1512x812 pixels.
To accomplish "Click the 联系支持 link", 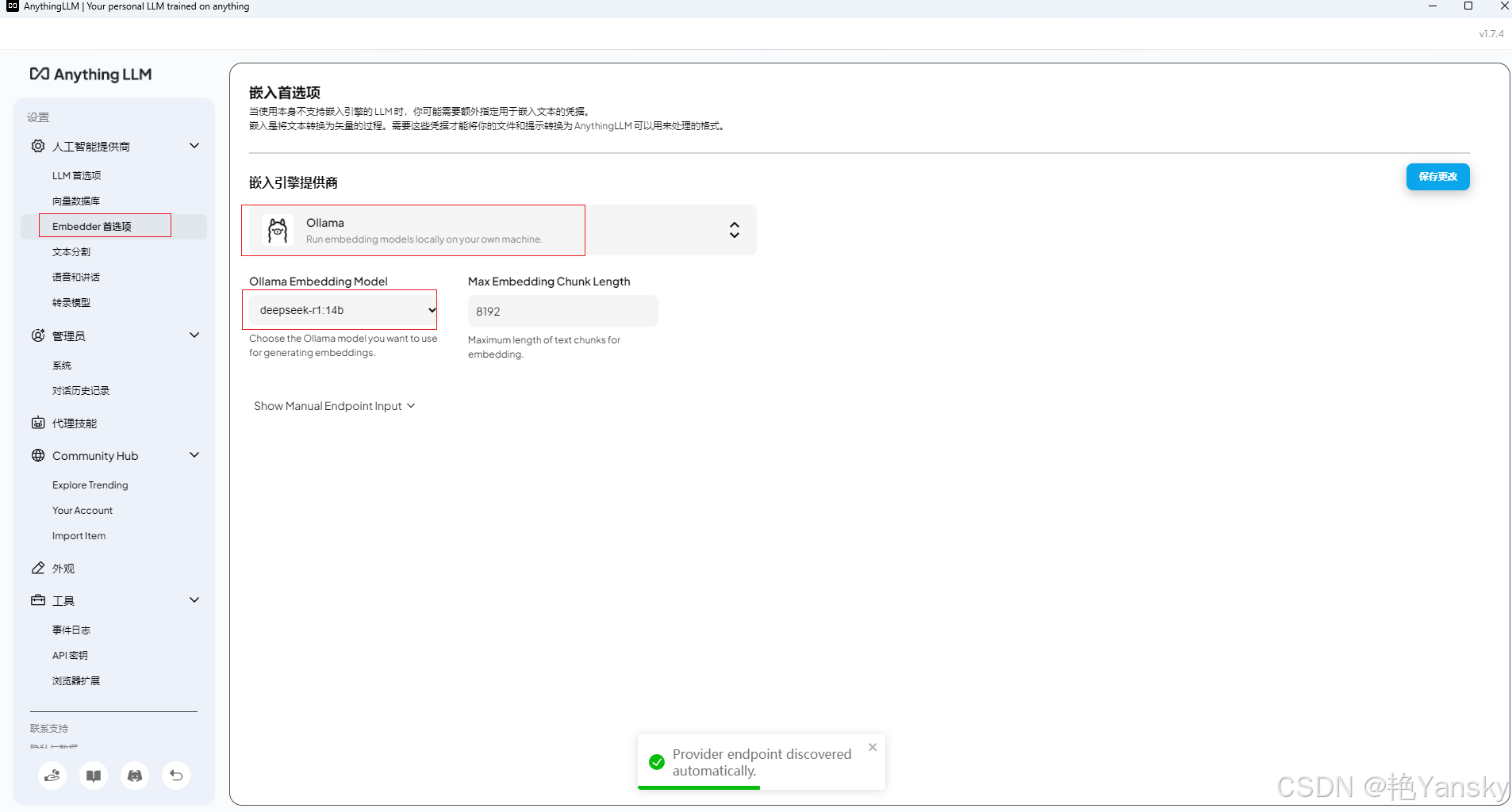I will click(49, 728).
